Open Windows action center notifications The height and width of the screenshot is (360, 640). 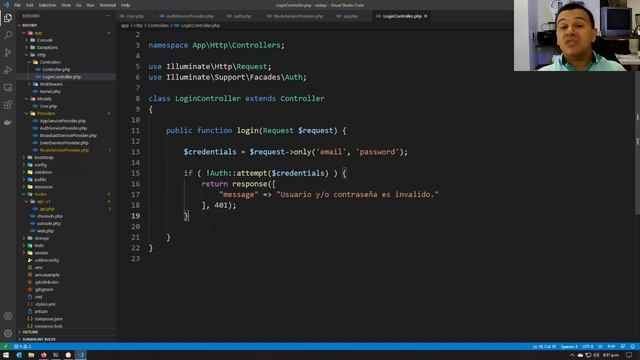click(x=629, y=355)
